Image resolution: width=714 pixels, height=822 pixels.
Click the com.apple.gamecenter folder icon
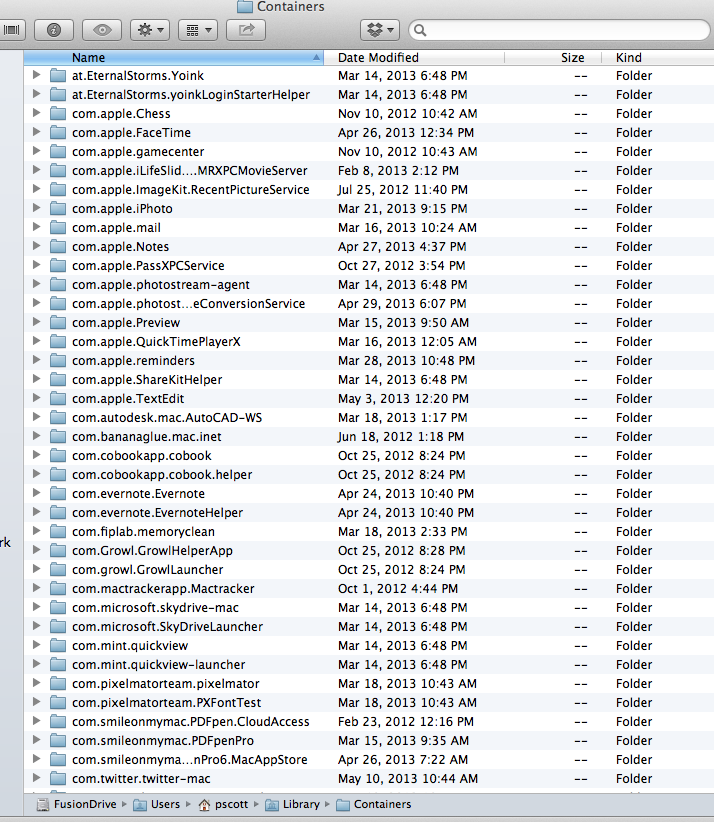click(x=58, y=152)
